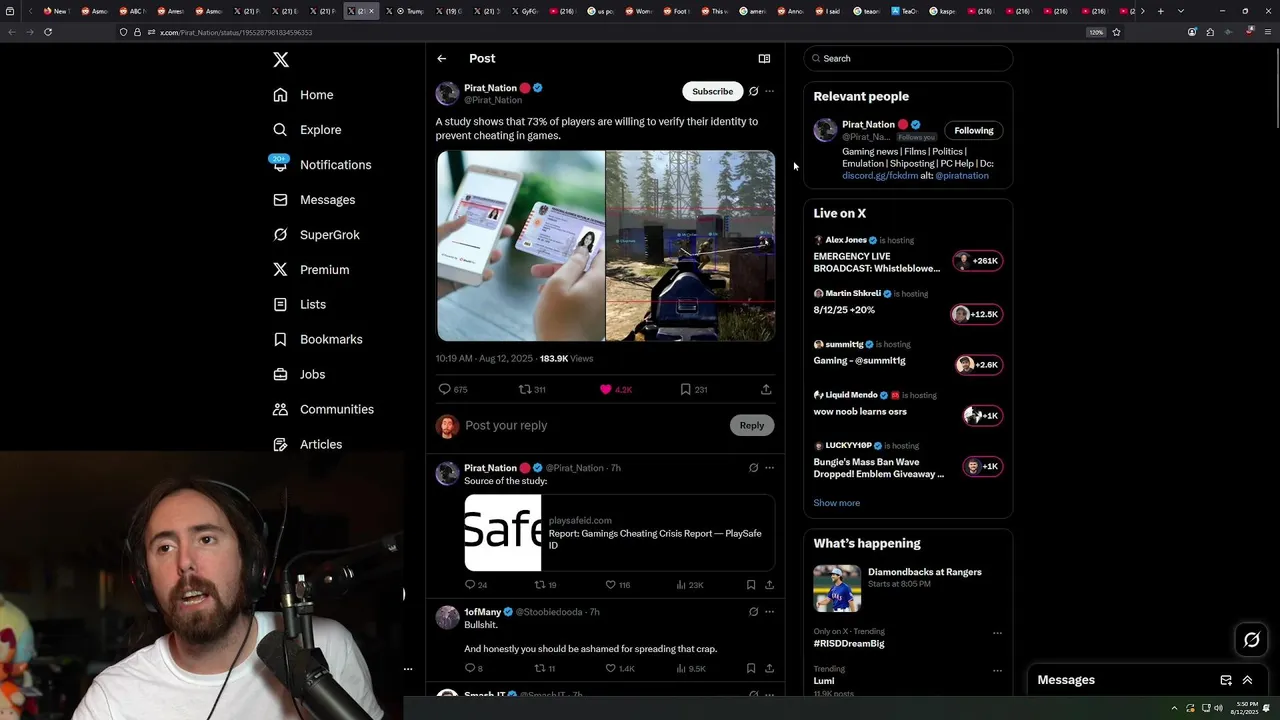Open Articles in the sidebar

[x=307, y=444]
